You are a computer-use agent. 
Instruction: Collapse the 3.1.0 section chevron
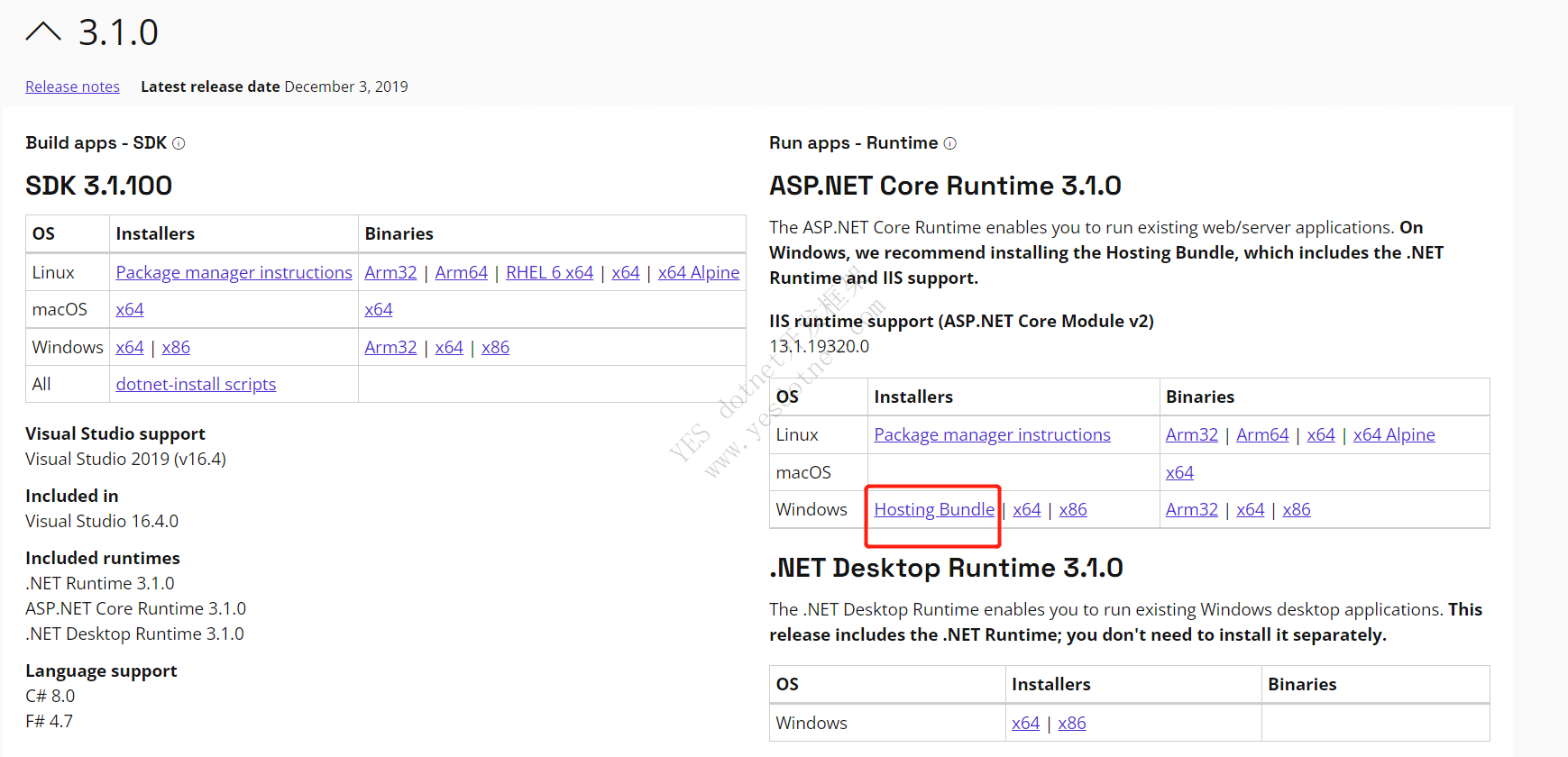point(43,32)
